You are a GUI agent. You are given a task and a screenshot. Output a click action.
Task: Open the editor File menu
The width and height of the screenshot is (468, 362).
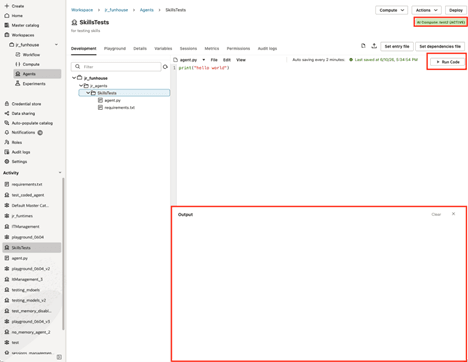[x=214, y=60]
